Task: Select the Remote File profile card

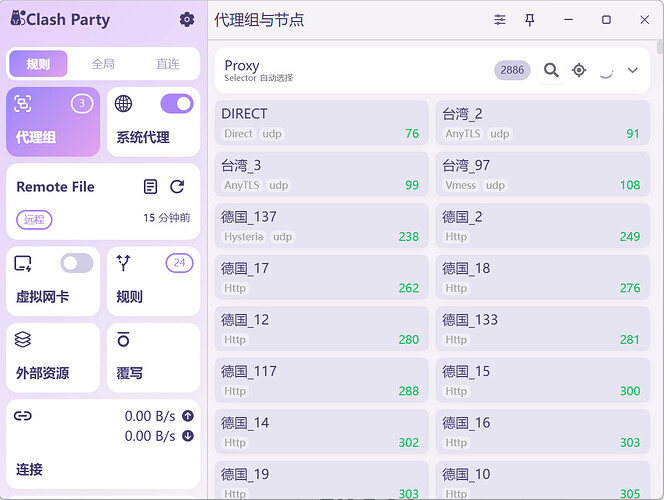Action: [x=103, y=202]
